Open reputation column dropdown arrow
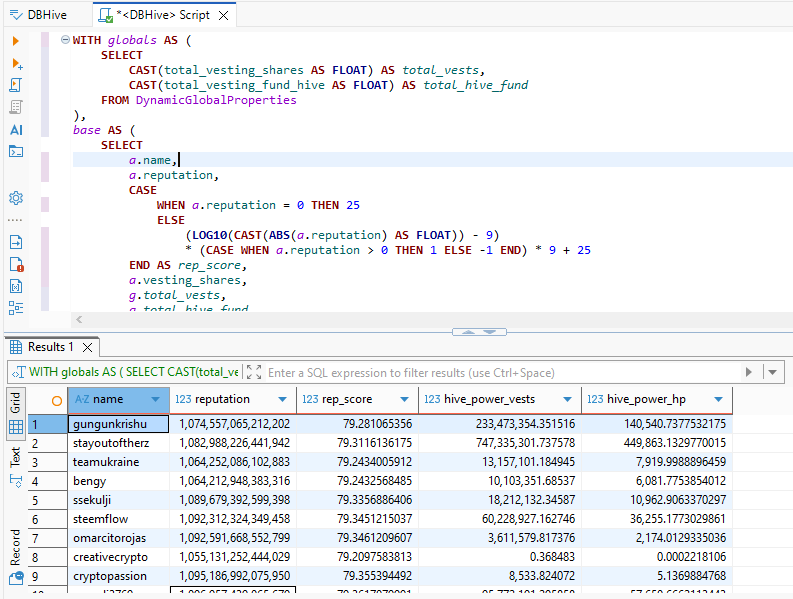793x599 pixels. pyautogui.click(x=283, y=400)
